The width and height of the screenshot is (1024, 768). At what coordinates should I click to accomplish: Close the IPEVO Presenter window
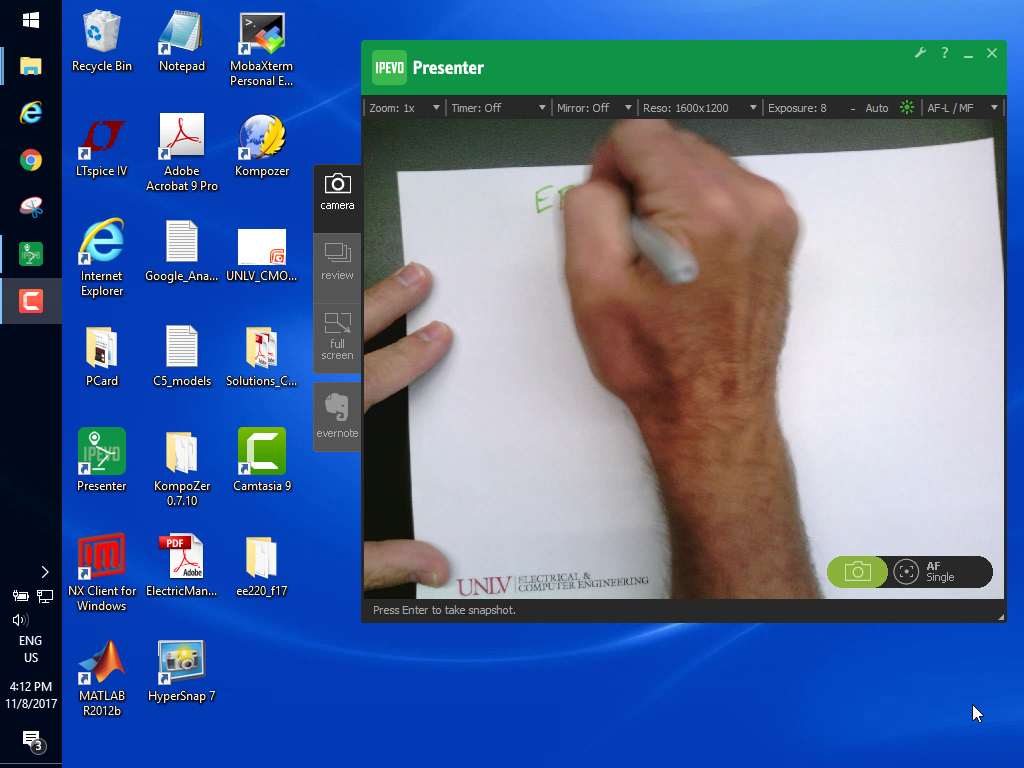click(992, 53)
